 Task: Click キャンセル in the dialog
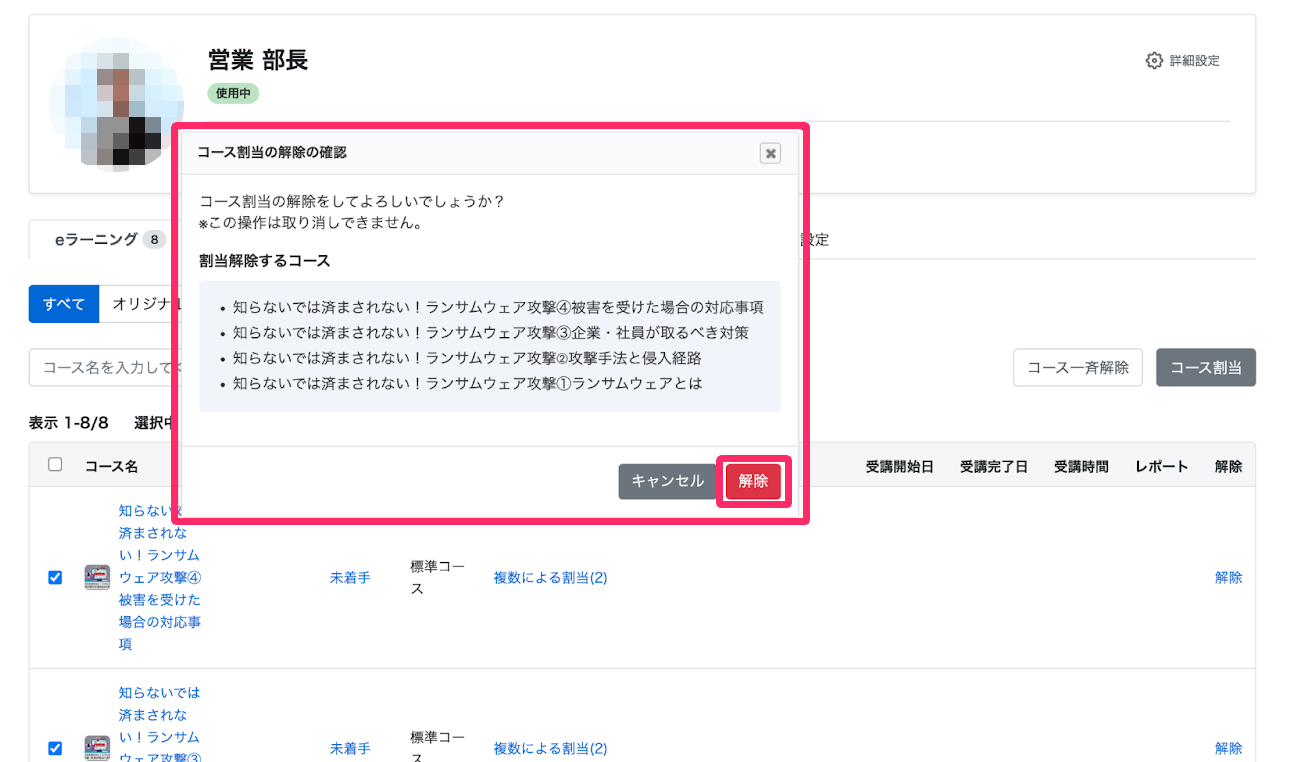tap(668, 481)
